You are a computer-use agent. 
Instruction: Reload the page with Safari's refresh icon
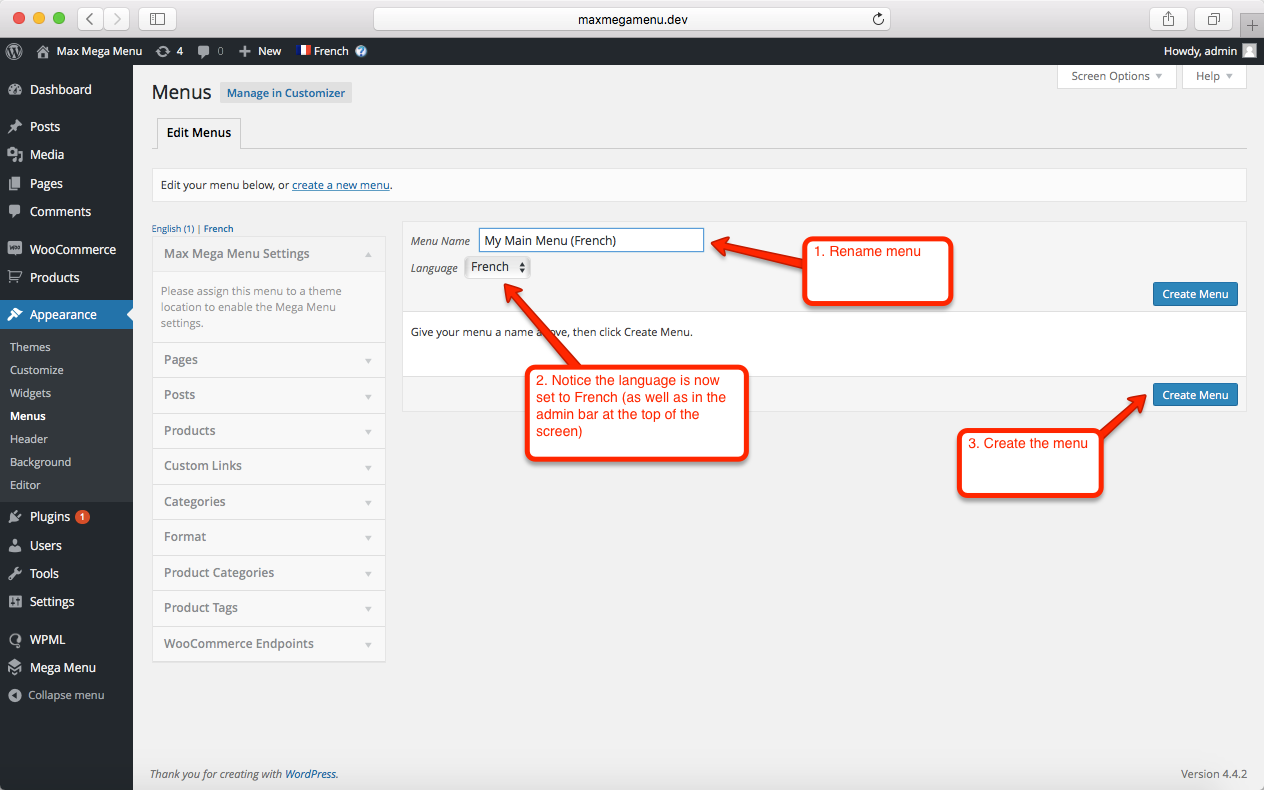(878, 19)
